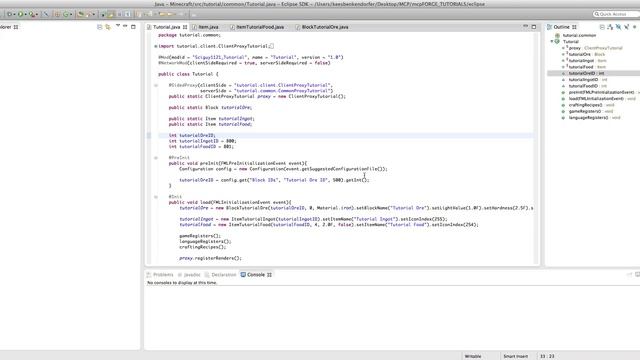Click the cursor position indicator in status bar

point(547,356)
